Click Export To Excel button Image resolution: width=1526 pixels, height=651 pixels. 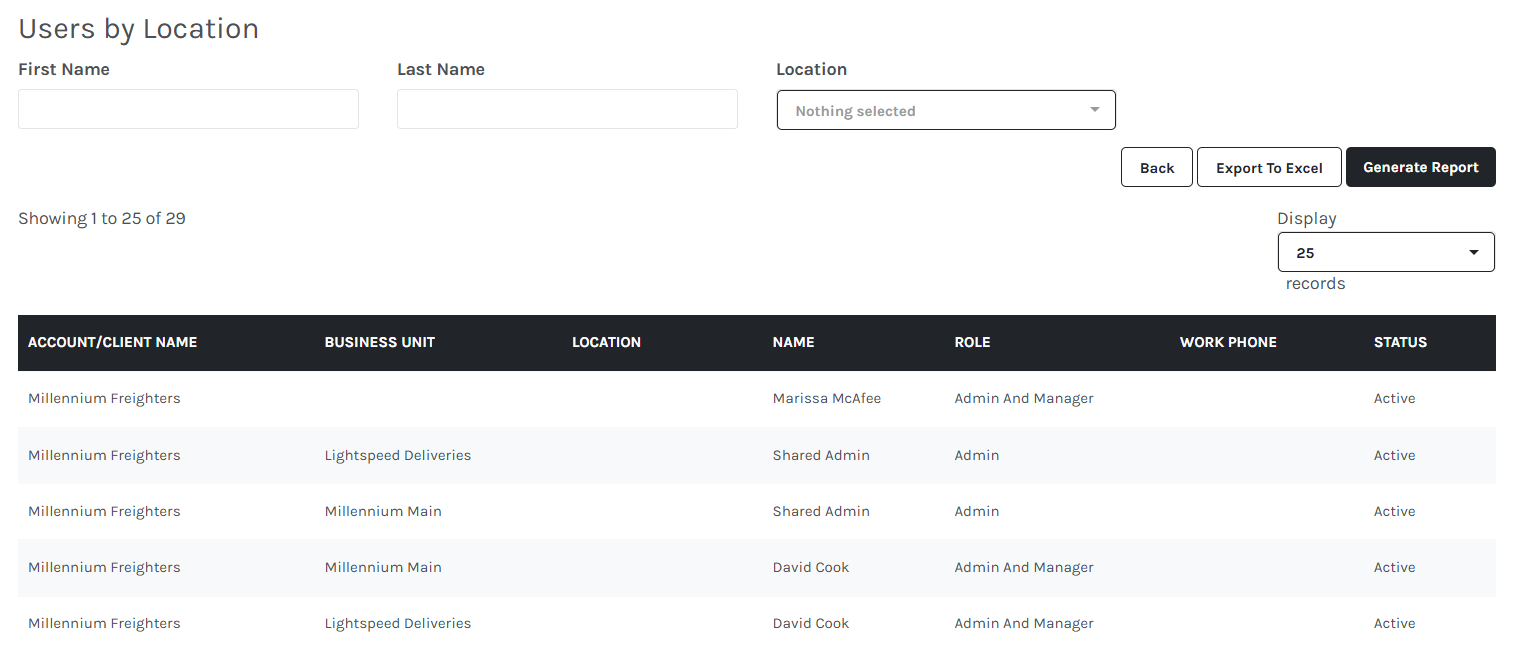coord(1269,167)
